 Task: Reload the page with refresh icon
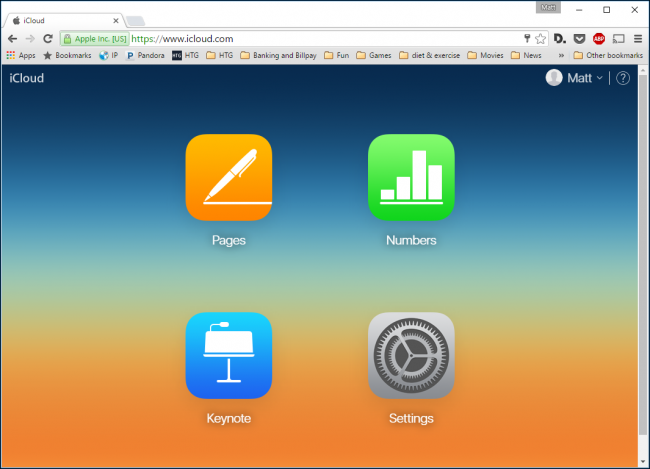coord(48,39)
